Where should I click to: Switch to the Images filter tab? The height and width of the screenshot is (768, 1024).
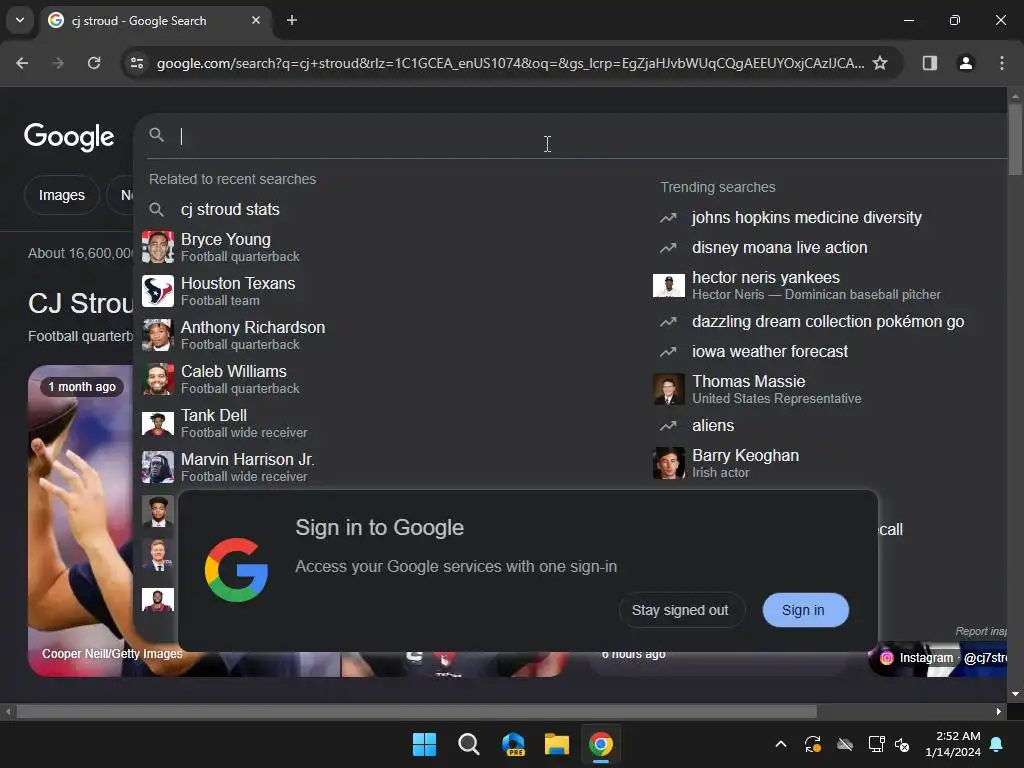[61, 195]
